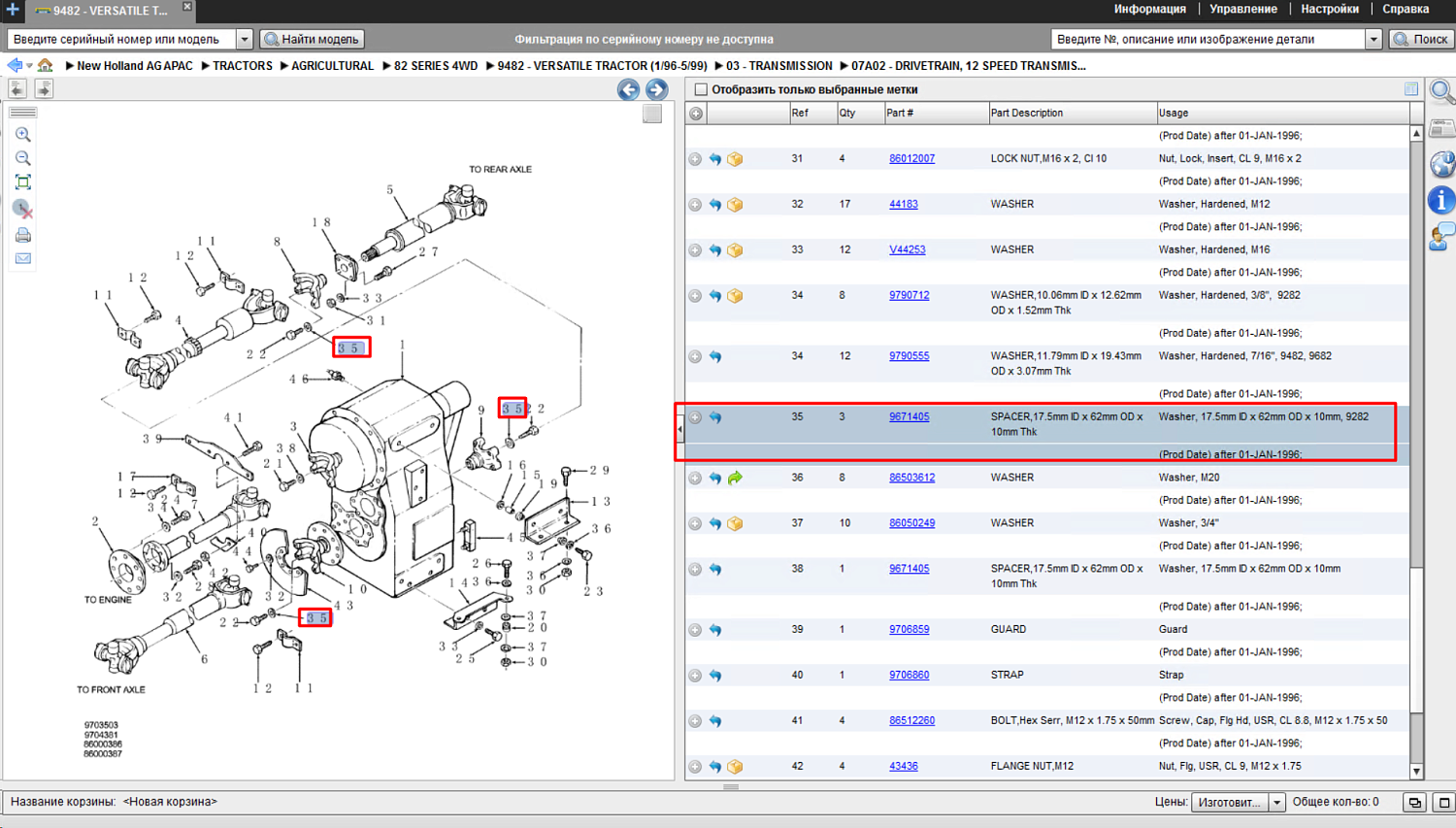The image size is (1456, 828).
Task: Click the Usage column header
Action: (x=1281, y=114)
